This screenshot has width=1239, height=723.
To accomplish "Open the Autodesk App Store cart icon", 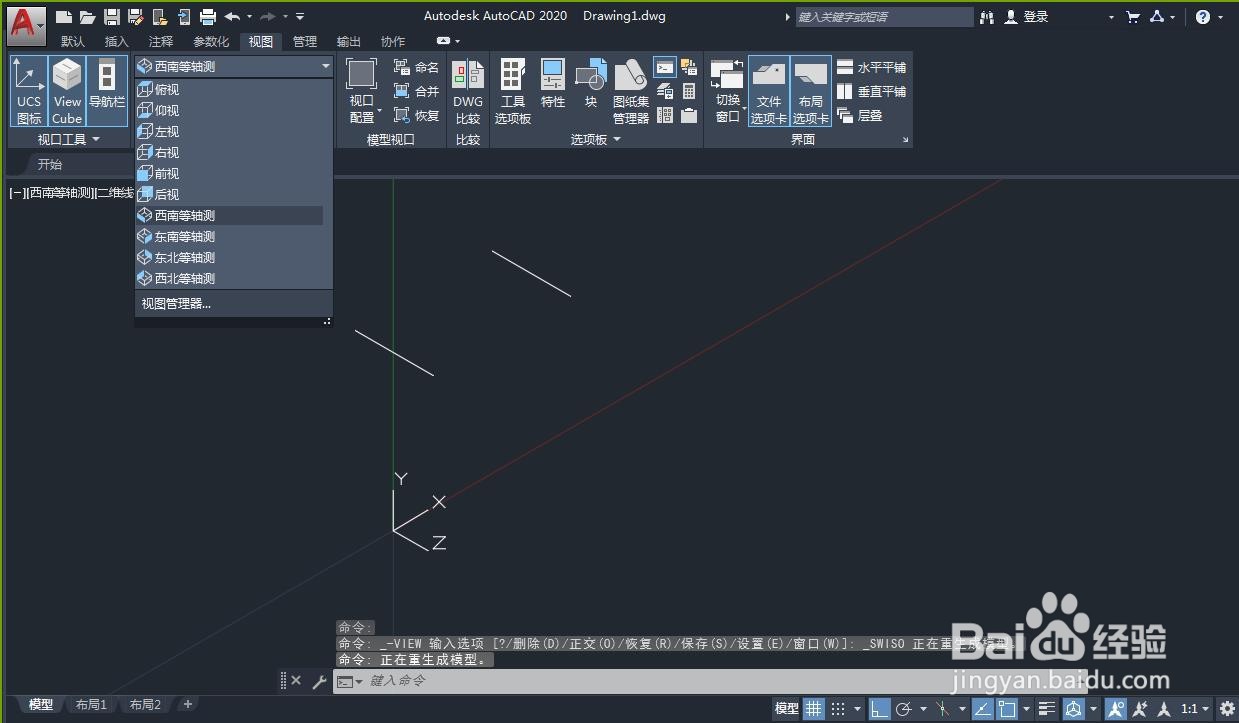I will tap(1133, 17).
